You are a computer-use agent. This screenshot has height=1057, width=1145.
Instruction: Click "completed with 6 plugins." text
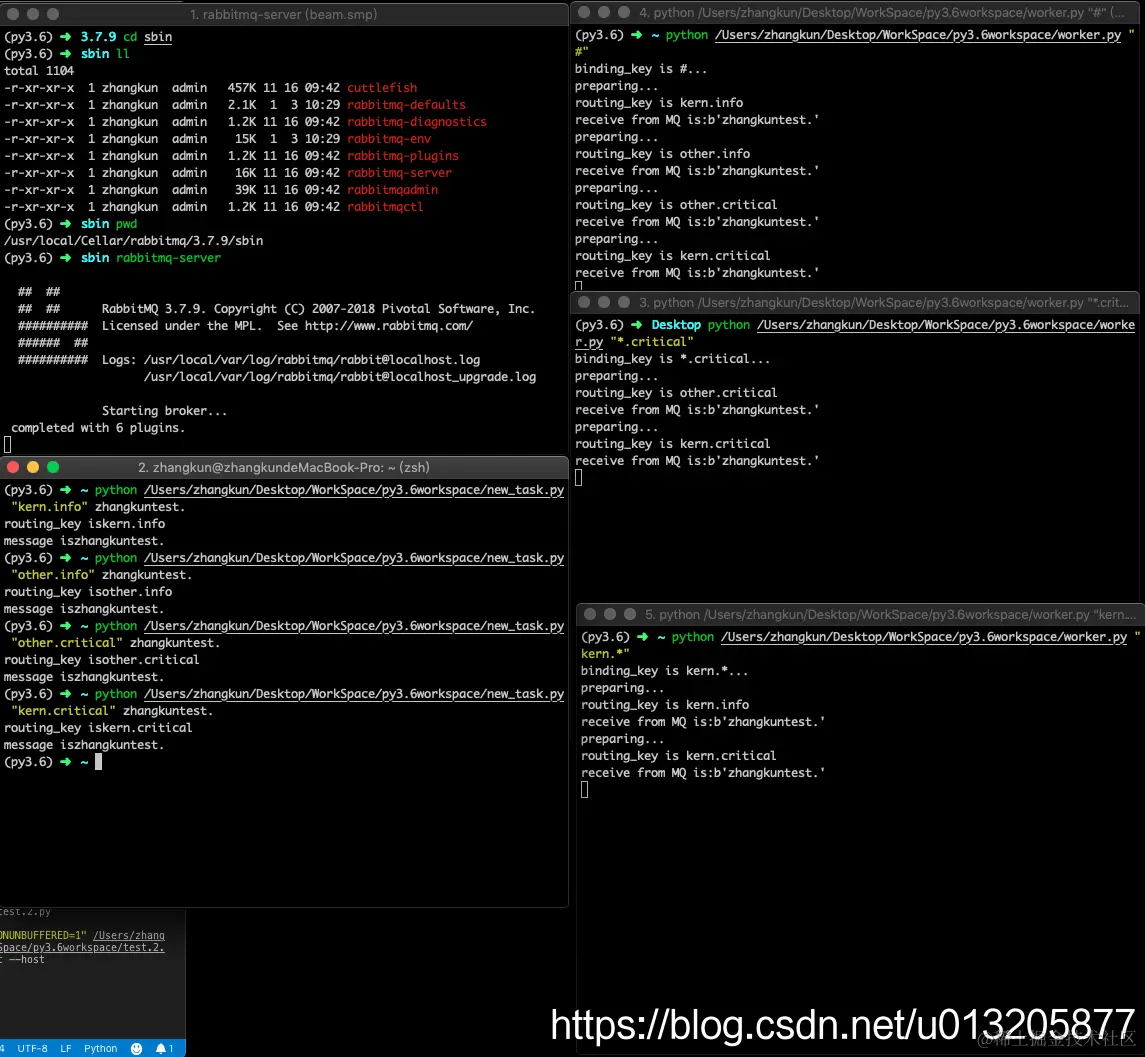[98, 428]
